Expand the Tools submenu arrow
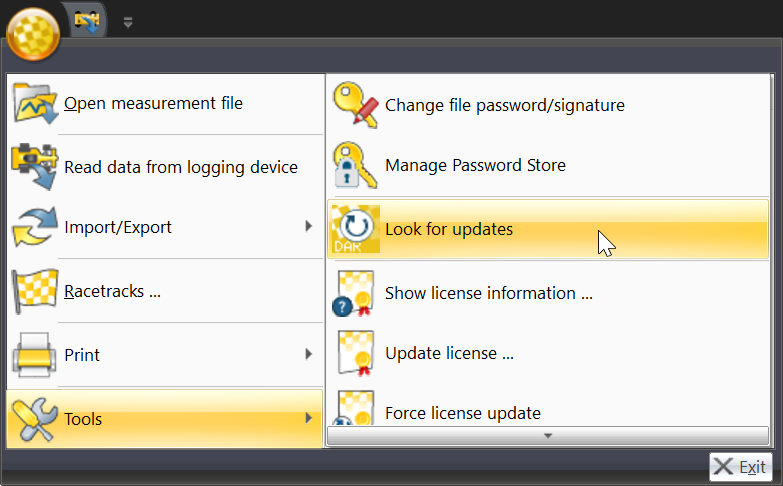The width and height of the screenshot is (783, 486). [309, 419]
